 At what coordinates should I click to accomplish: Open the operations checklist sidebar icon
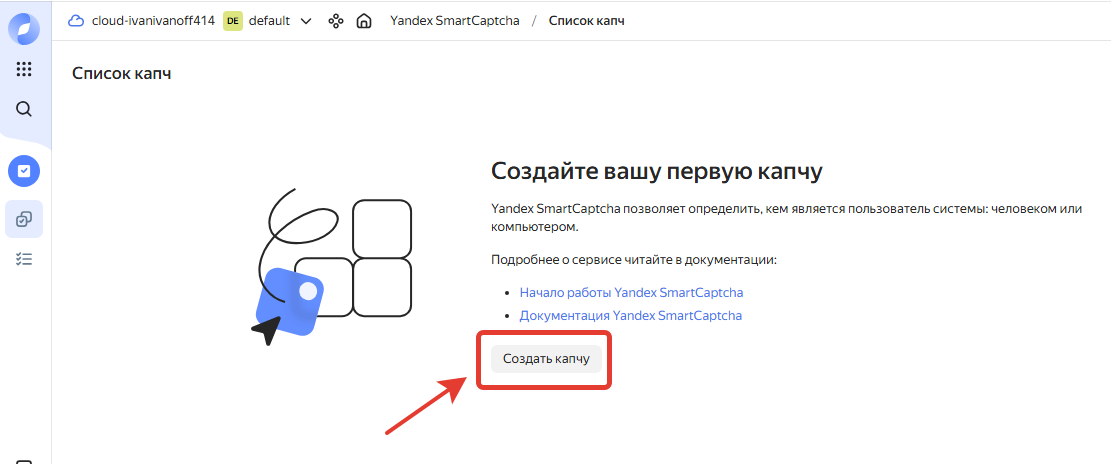24,259
